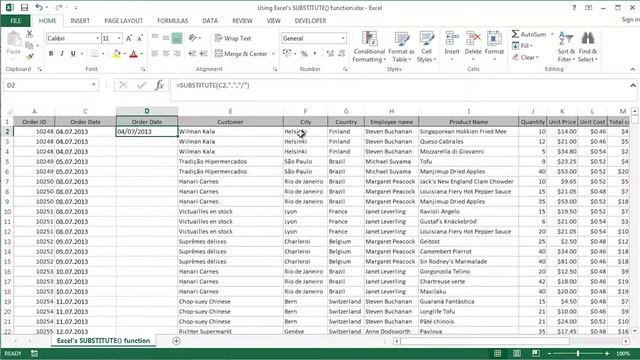Switch to the INSERT tab
640x360 pixels.
point(80,20)
